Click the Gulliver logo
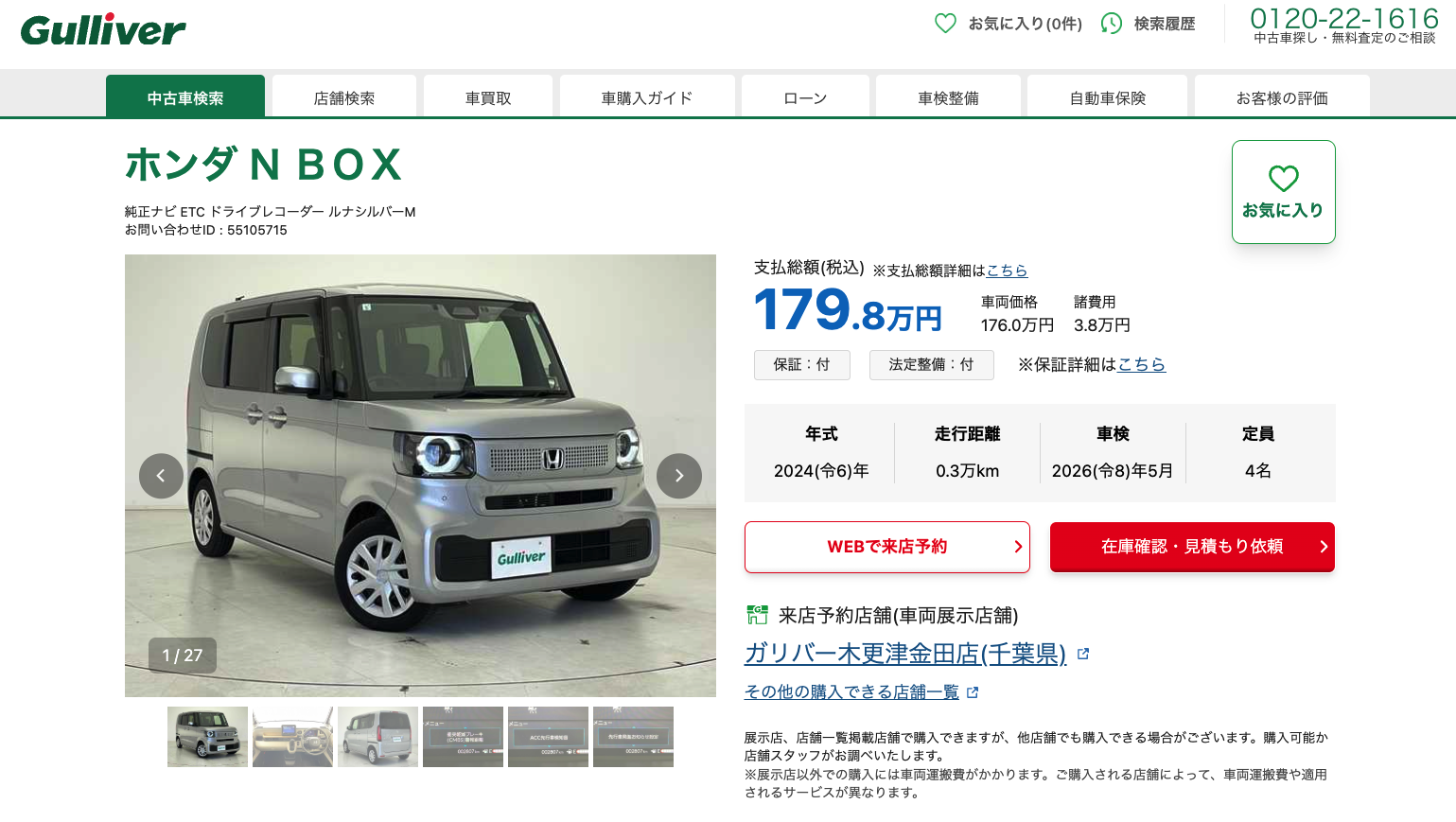The image size is (1456, 822). pyautogui.click(x=103, y=30)
